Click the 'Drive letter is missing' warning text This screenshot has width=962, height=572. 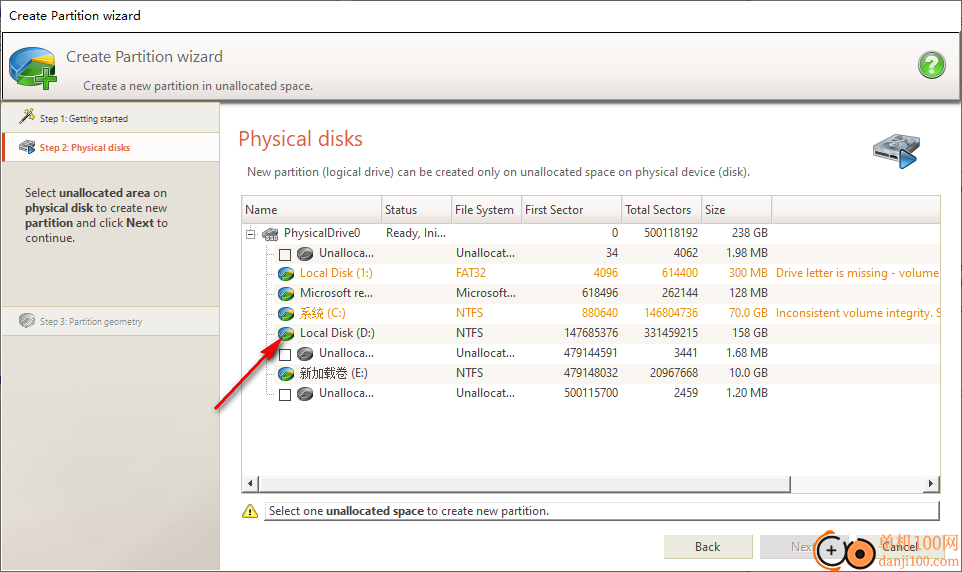[857, 273]
